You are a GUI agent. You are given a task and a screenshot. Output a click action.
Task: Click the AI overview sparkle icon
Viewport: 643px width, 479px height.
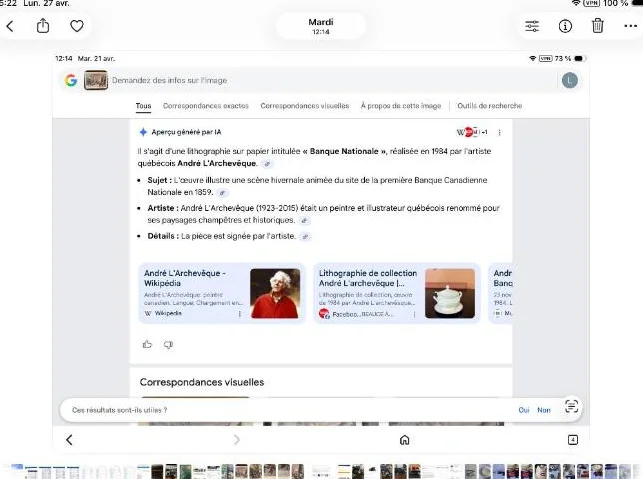(143, 132)
